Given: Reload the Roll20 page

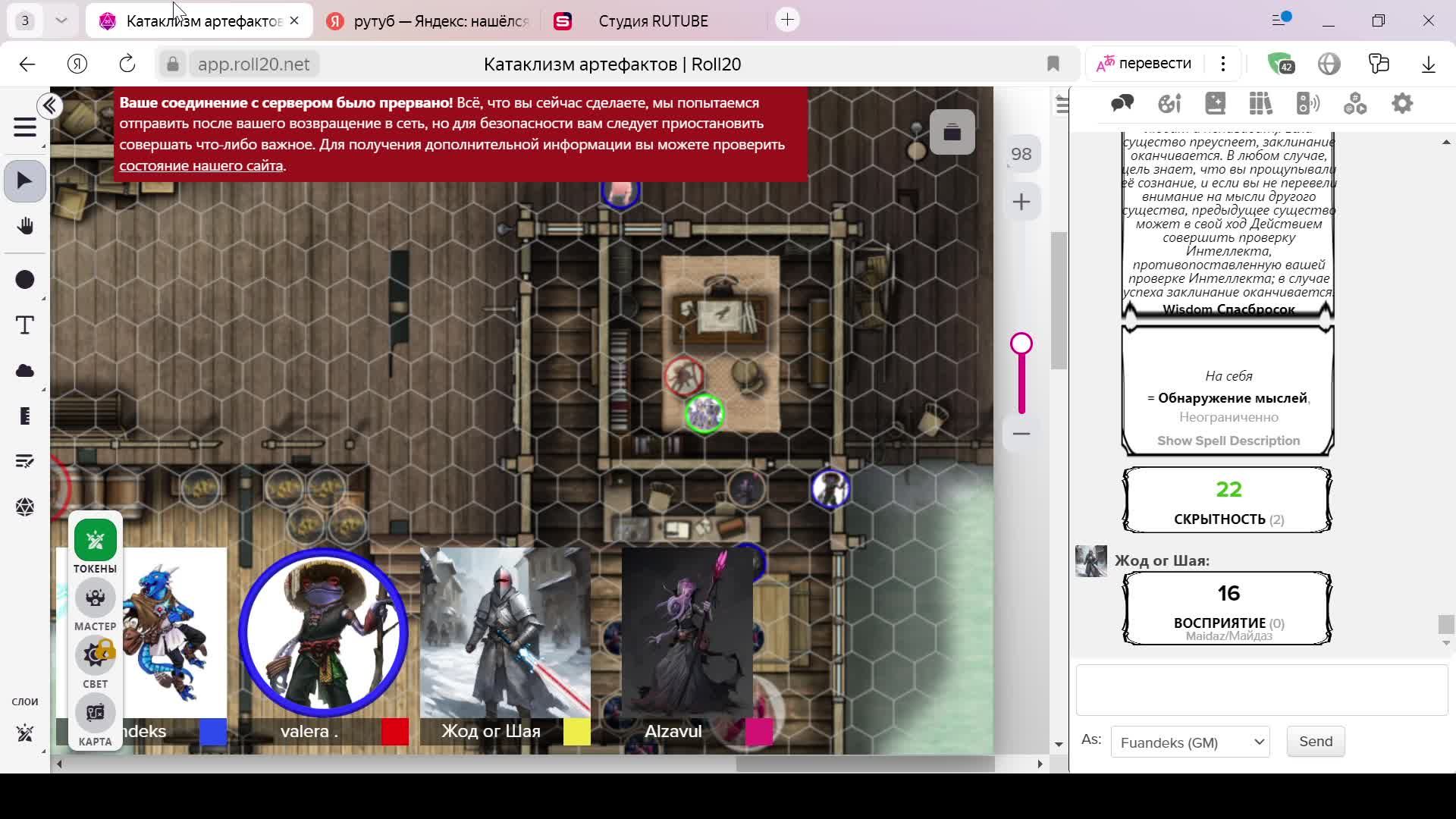Looking at the screenshot, I should (x=127, y=64).
